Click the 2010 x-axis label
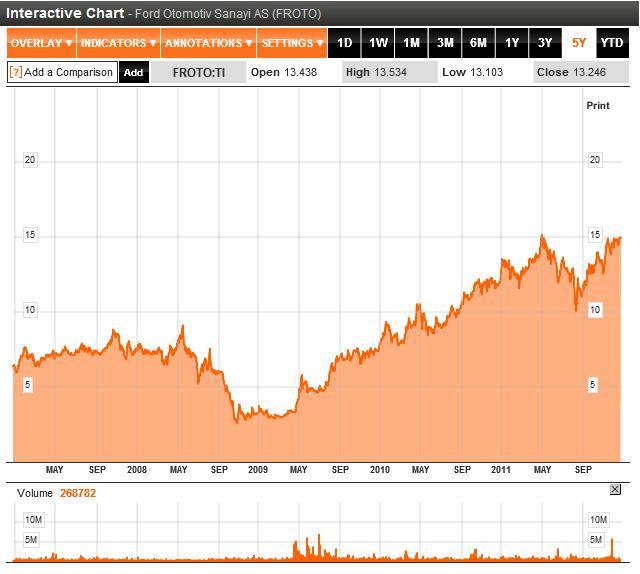Screen dimensions: 640x574 coord(380,469)
